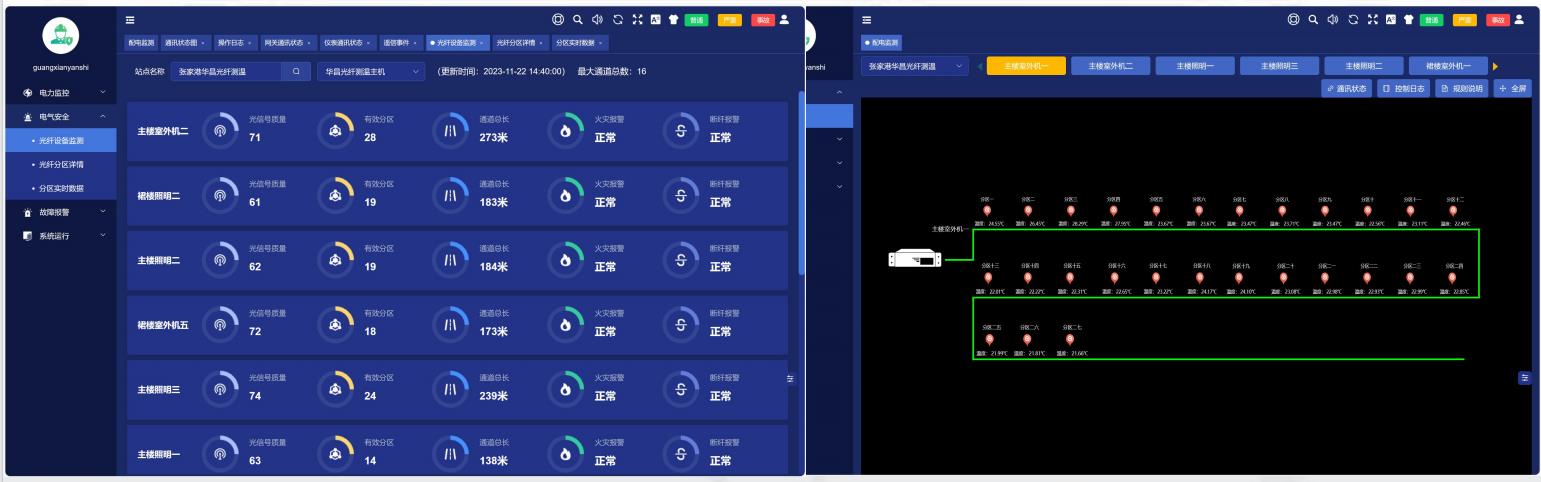Switch to the 光纤分区详情 tab
Image resolution: width=1541 pixels, height=482 pixels.
pos(518,43)
